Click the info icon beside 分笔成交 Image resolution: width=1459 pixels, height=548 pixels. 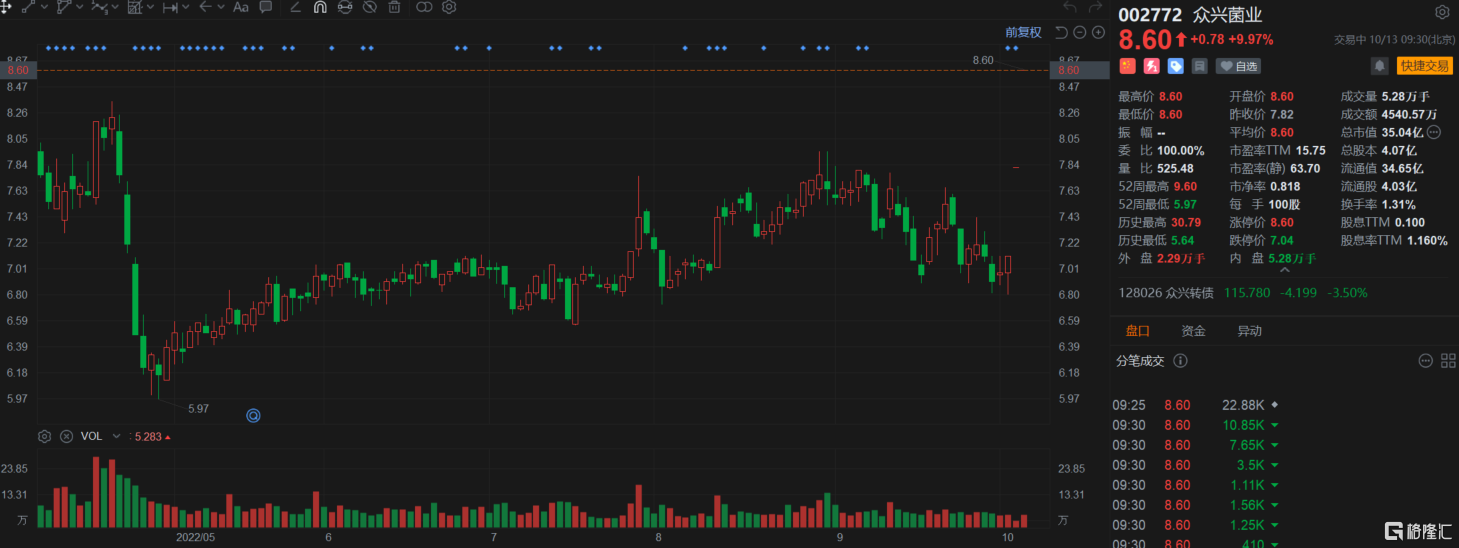(x=1180, y=361)
